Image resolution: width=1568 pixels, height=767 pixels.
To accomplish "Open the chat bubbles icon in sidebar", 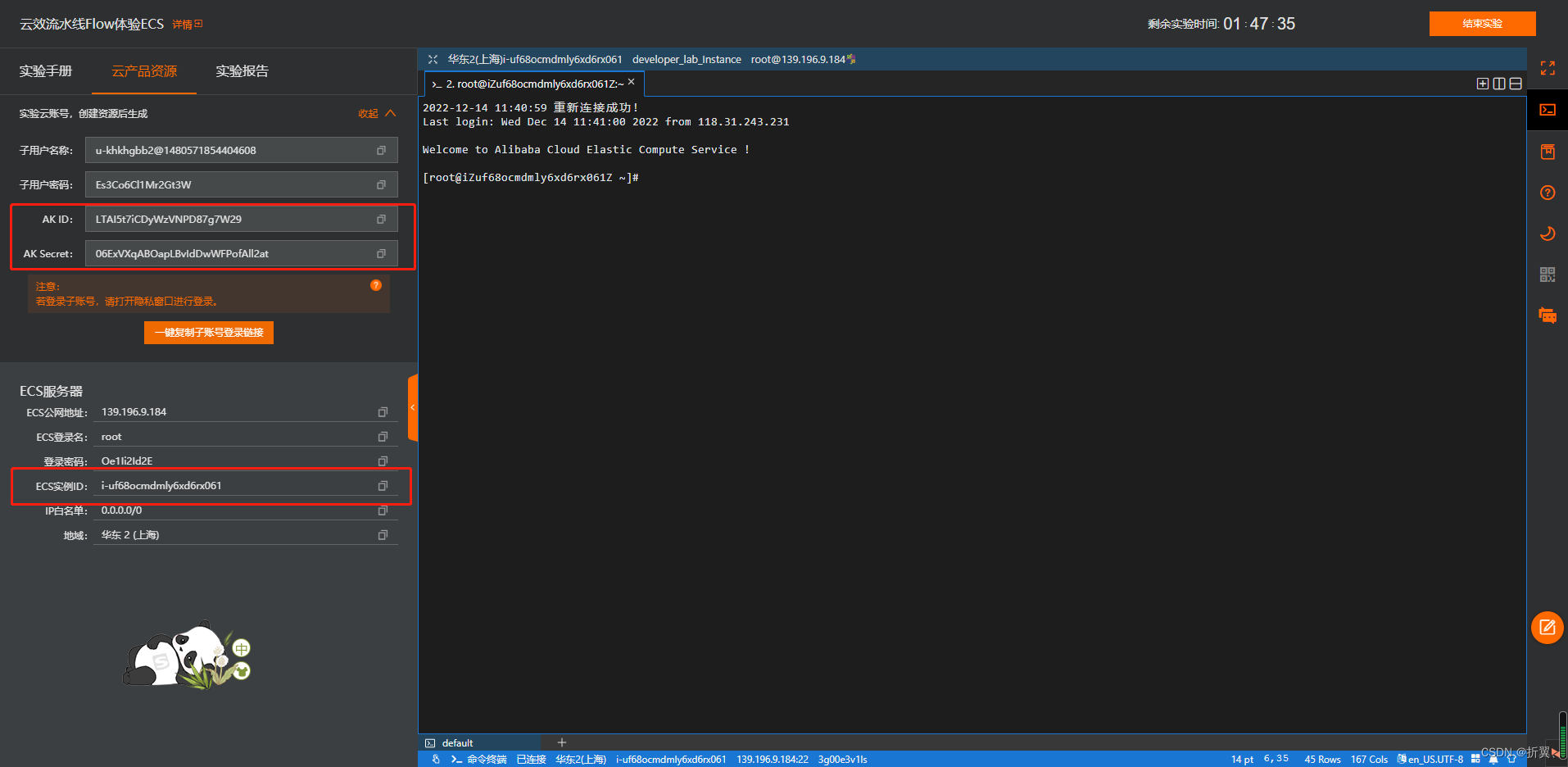I will pos(1547,315).
